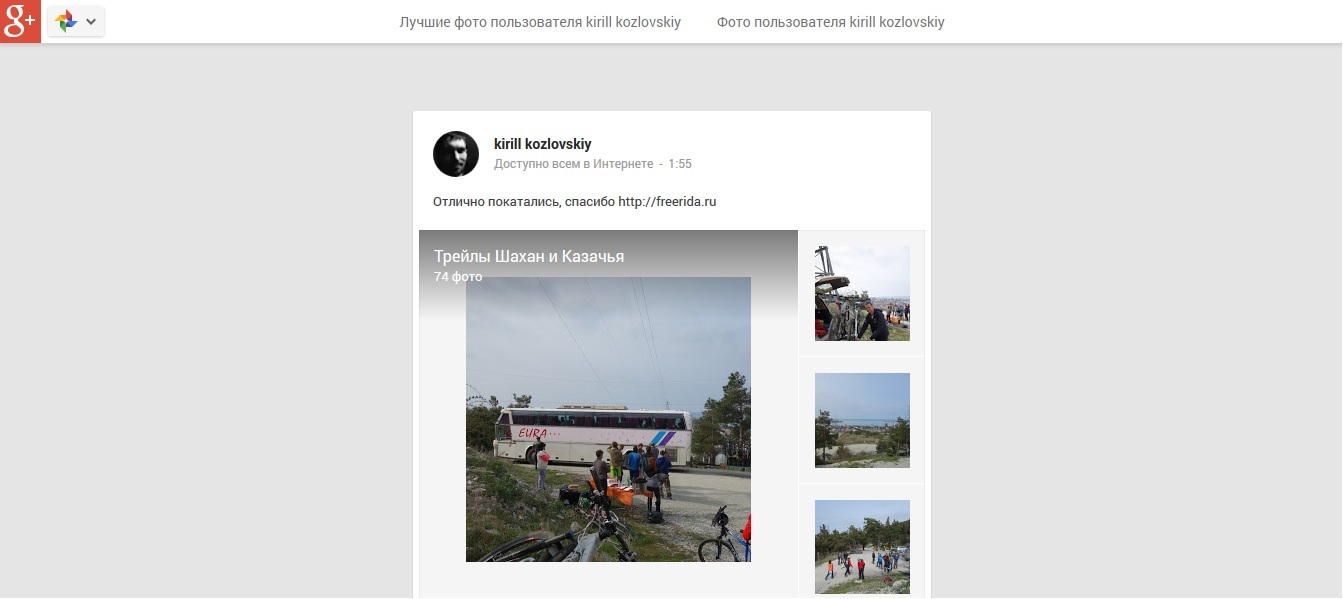Open the second thumbnail with the sea view

click(x=862, y=420)
